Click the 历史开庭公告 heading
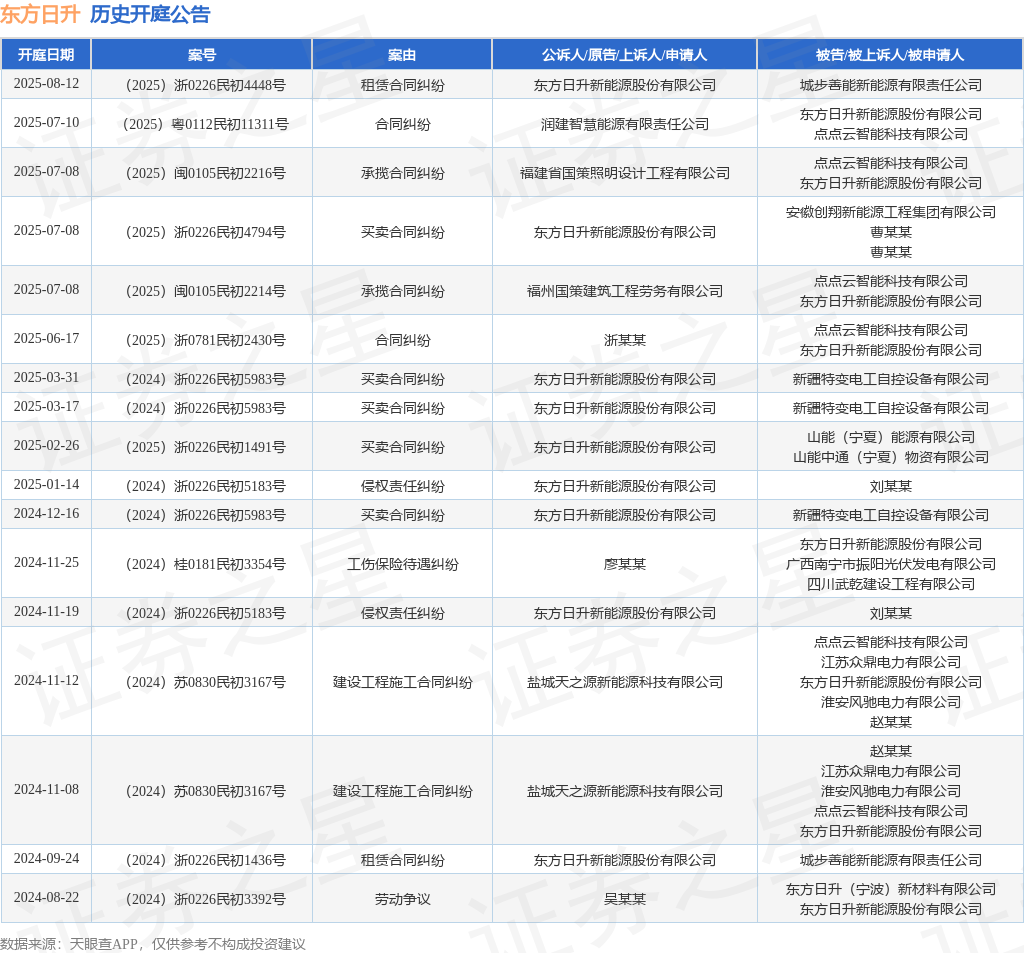This screenshot has width=1024, height=953. click(x=150, y=14)
